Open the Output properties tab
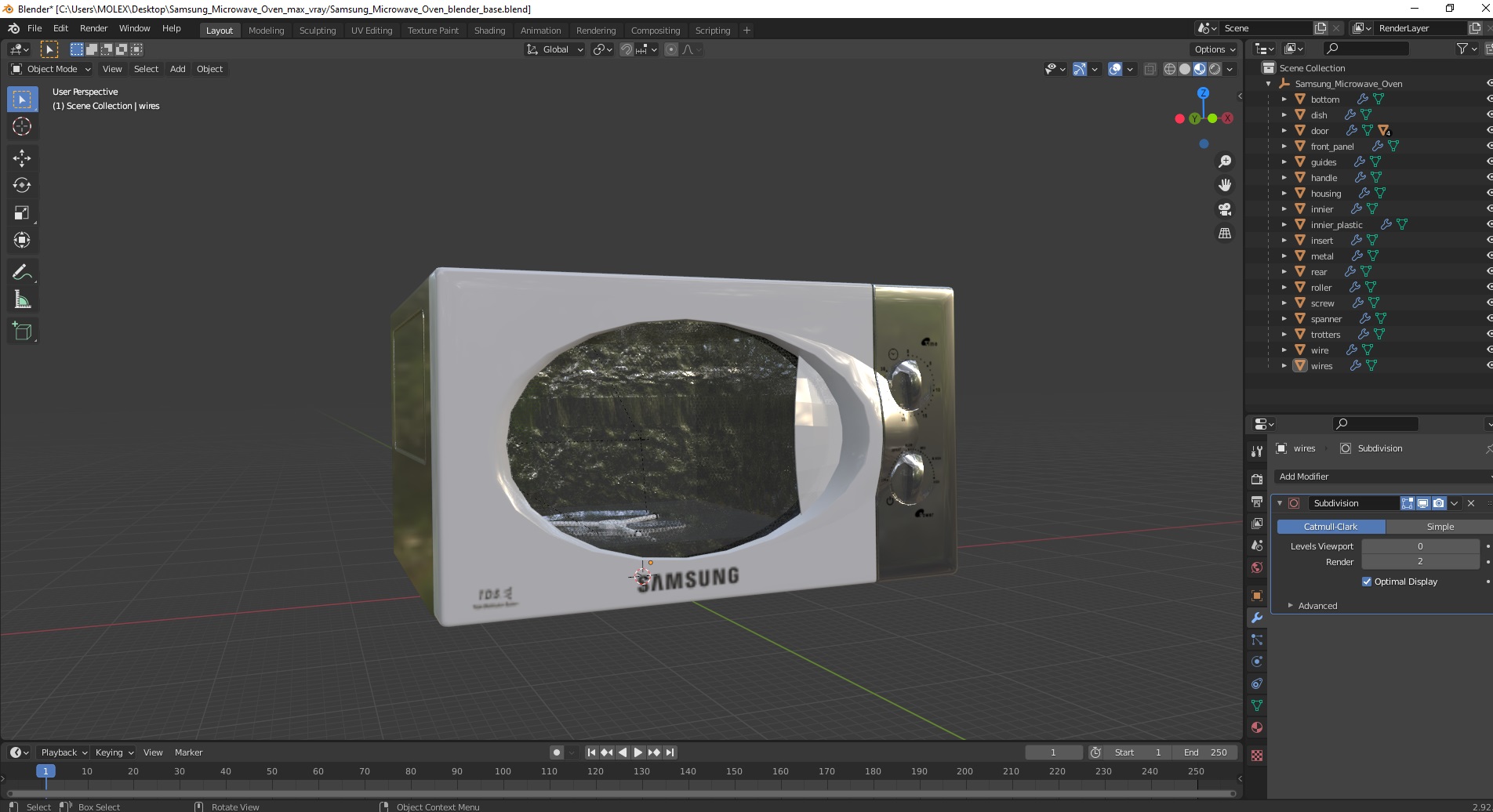1493x812 pixels. point(1257,501)
